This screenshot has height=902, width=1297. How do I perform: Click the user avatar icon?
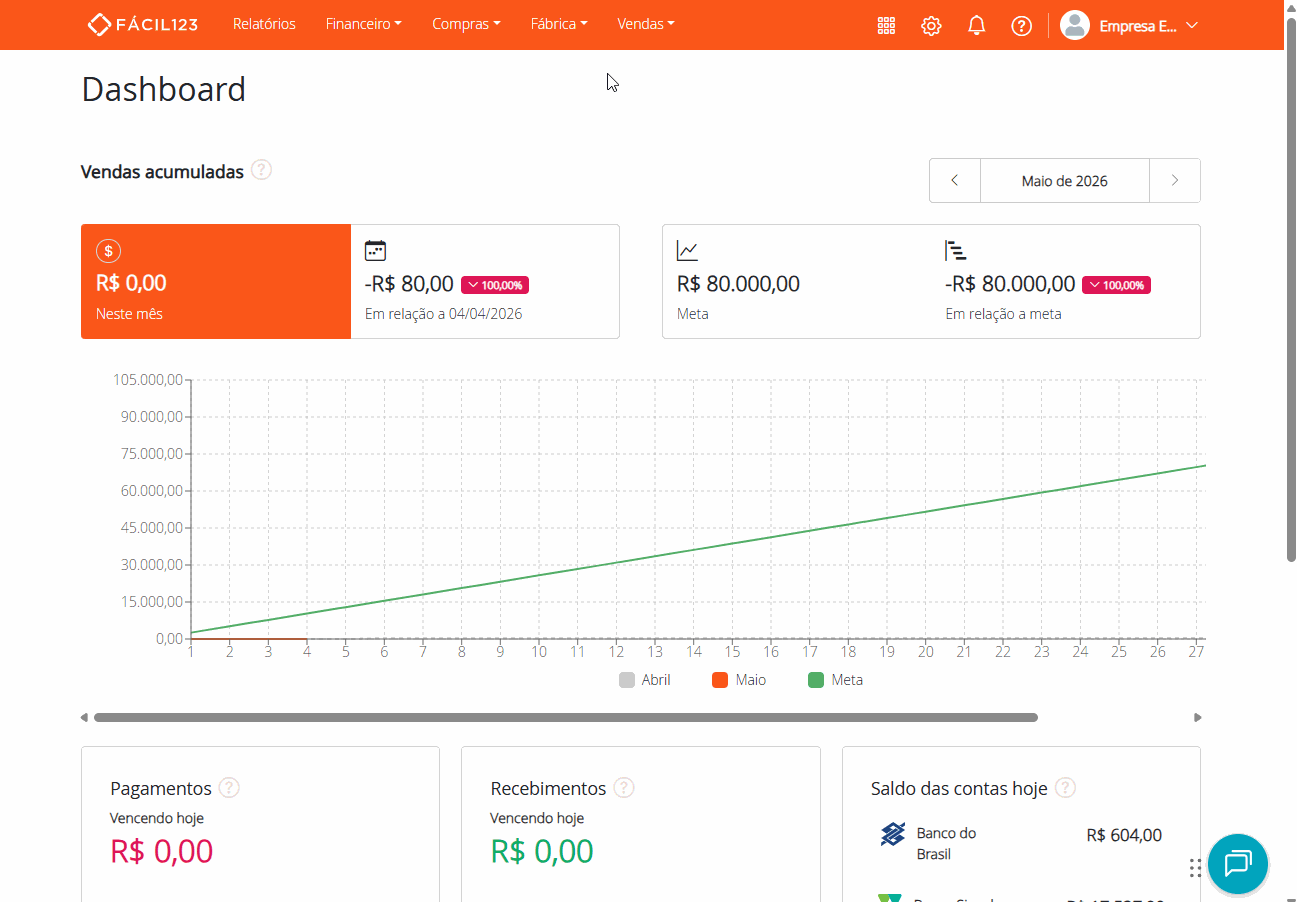click(1074, 25)
